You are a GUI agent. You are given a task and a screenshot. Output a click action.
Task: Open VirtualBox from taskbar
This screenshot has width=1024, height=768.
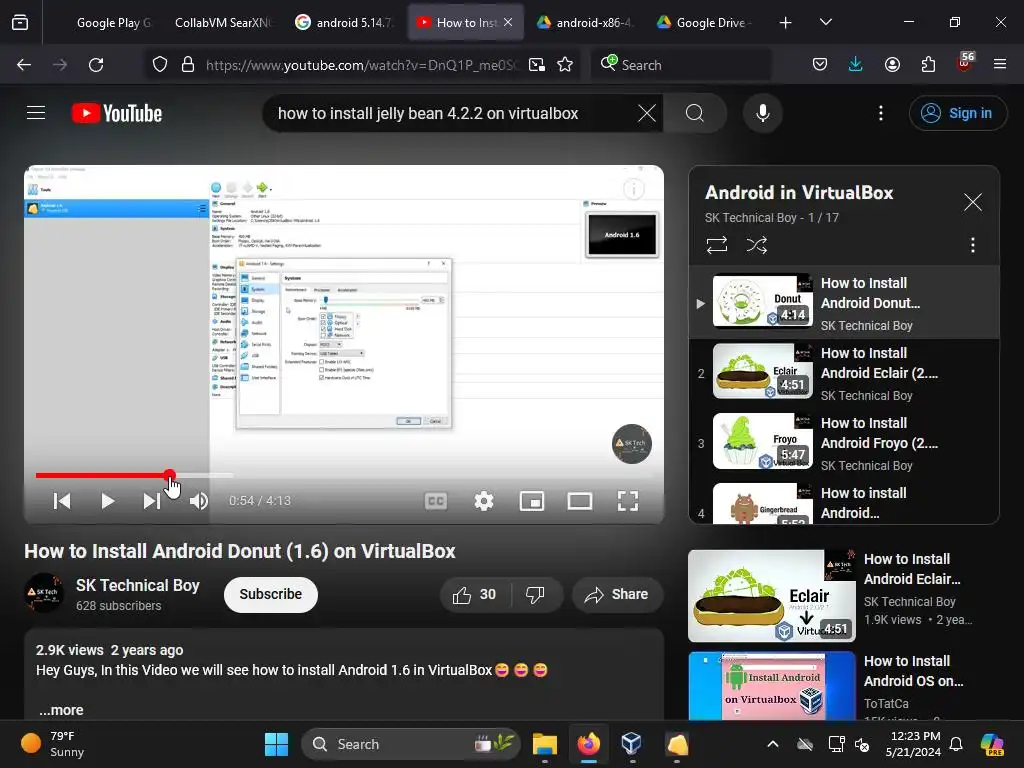tap(632, 744)
